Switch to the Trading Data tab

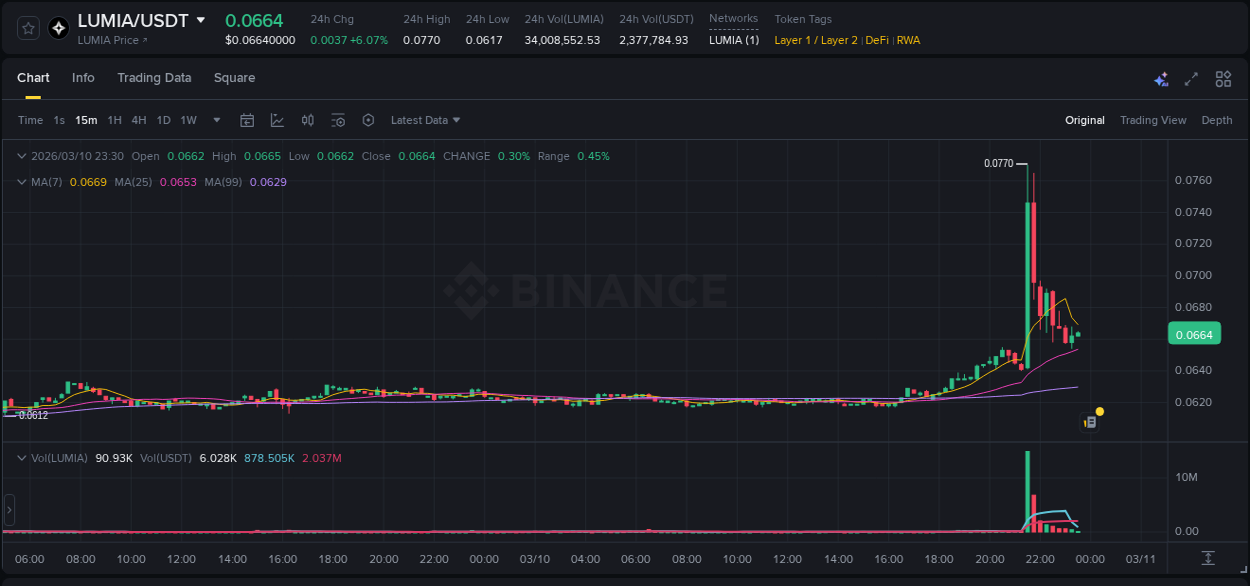(x=154, y=78)
